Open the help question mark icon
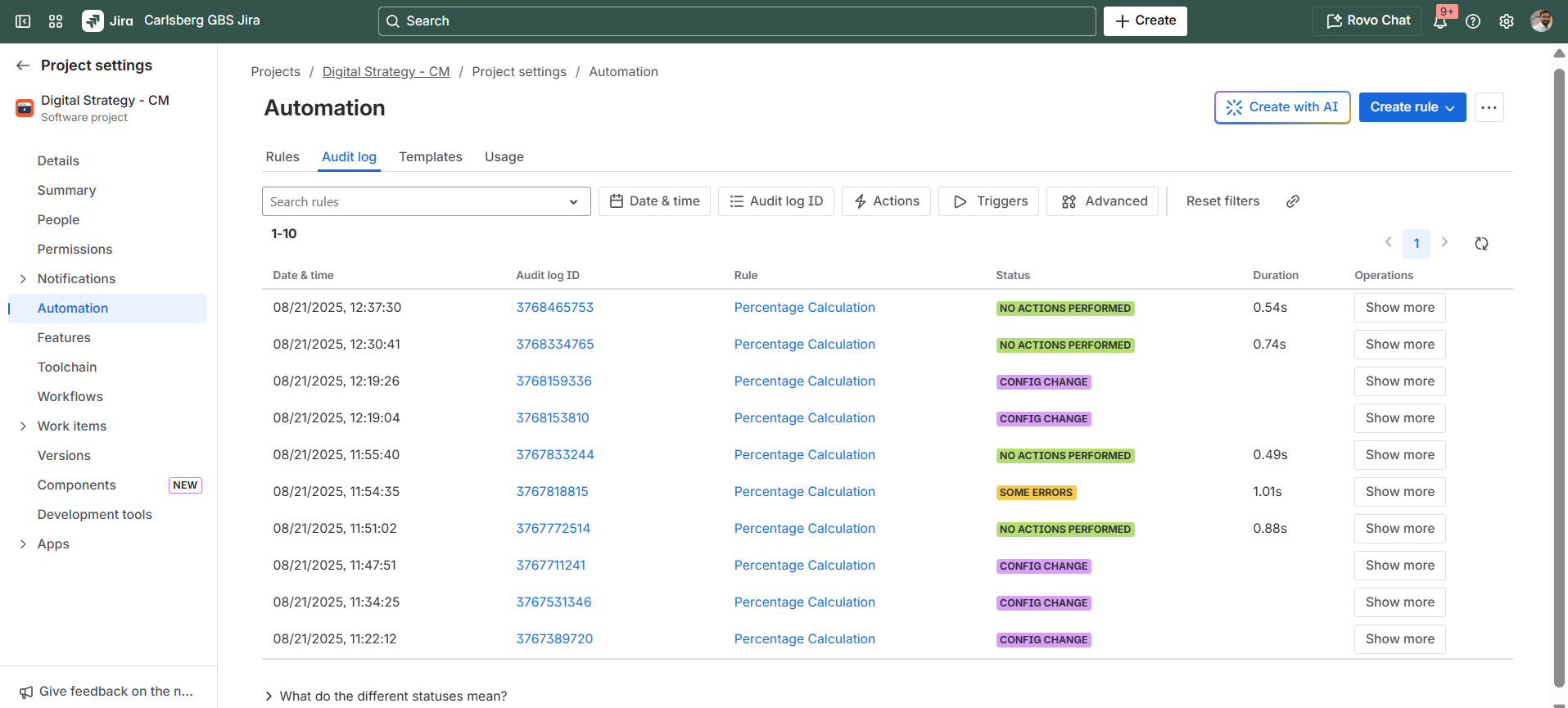This screenshot has height=708, width=1568. click(1473, 21)
